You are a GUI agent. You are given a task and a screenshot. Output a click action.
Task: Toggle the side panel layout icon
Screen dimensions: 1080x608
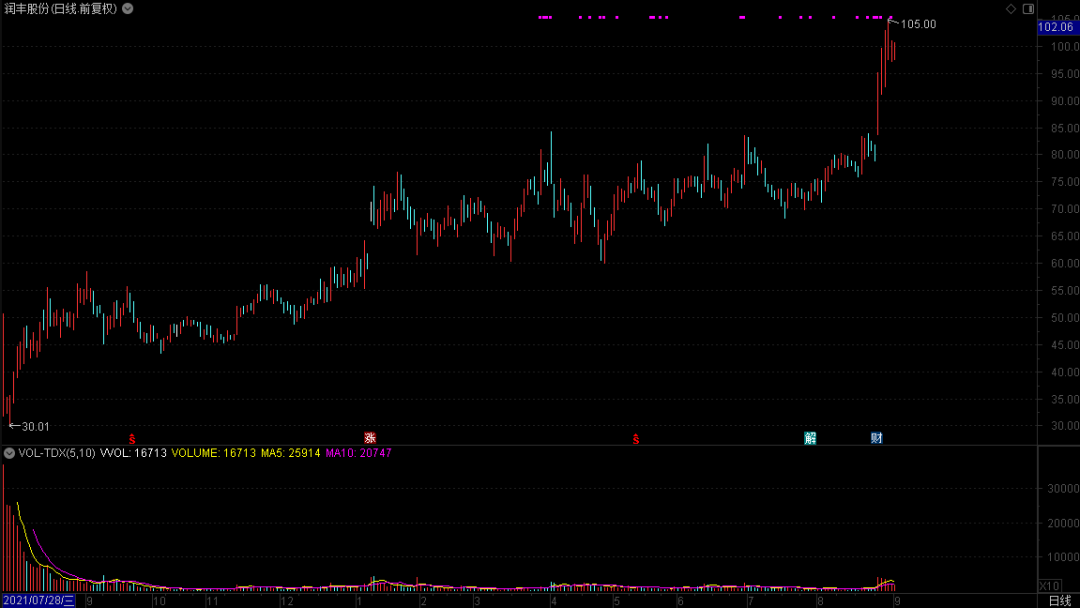click(1028, 9)
